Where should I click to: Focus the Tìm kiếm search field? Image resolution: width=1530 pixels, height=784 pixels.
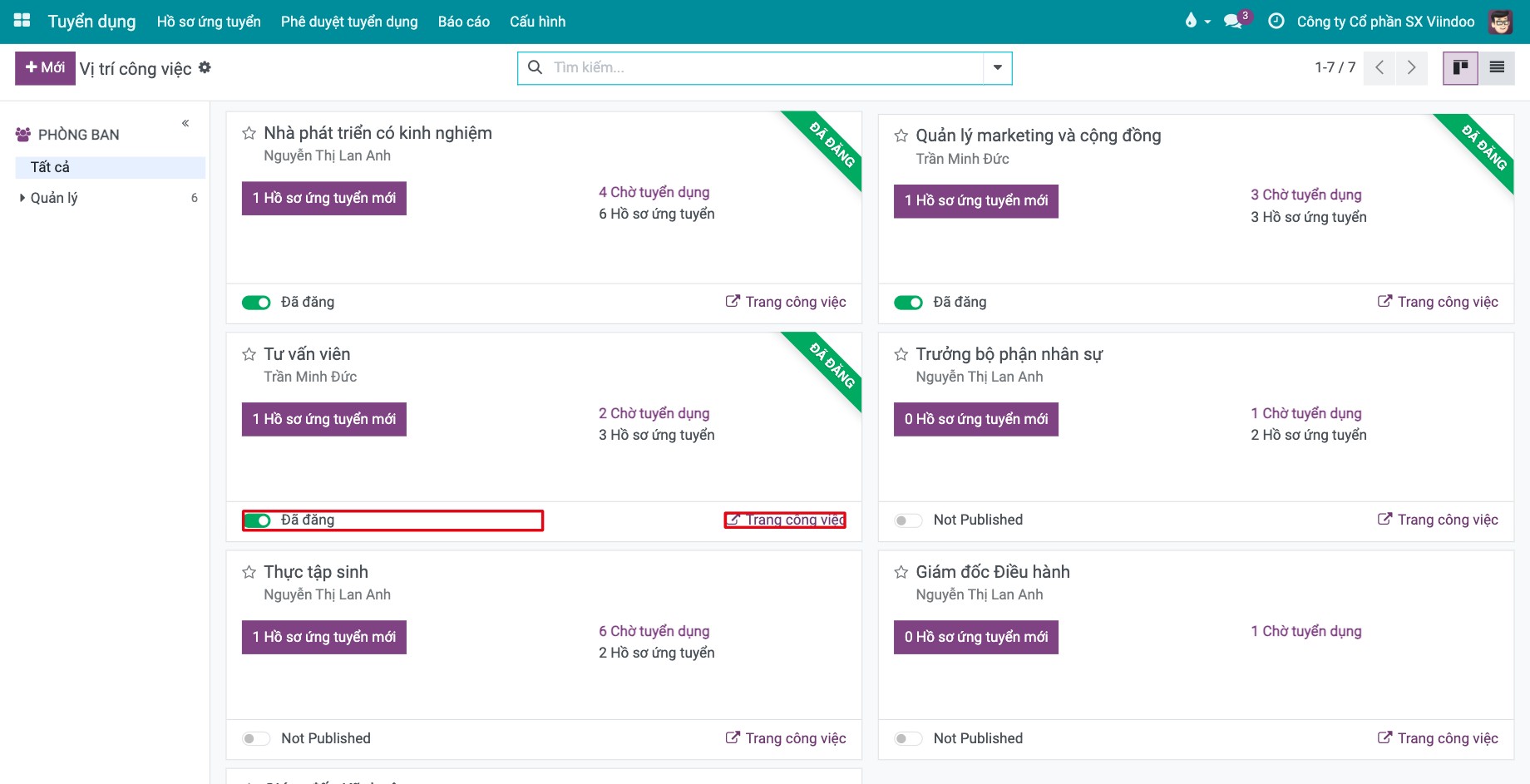[x=765, y=67]
